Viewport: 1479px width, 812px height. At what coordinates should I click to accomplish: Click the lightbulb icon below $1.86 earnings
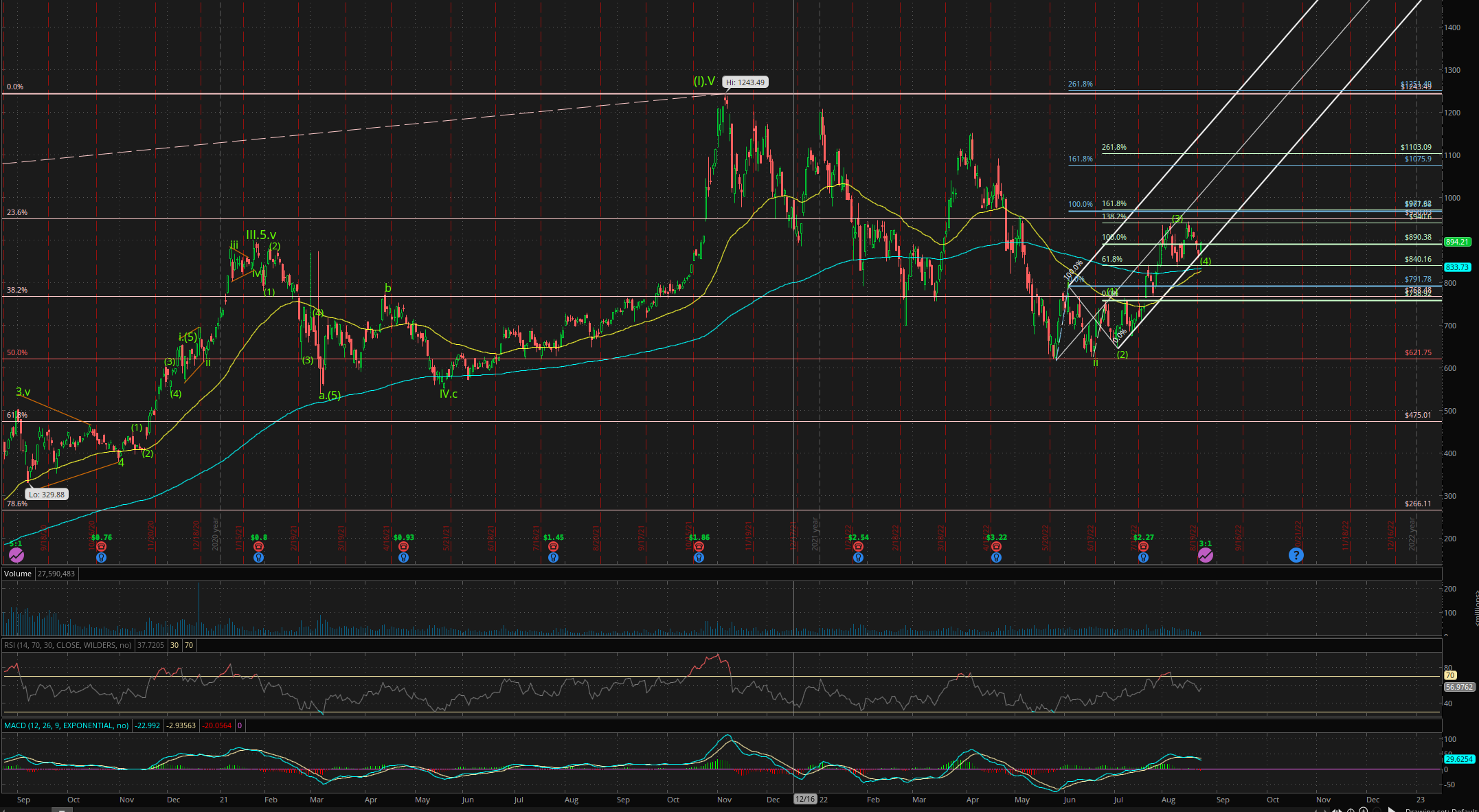(x=699, y=558)
